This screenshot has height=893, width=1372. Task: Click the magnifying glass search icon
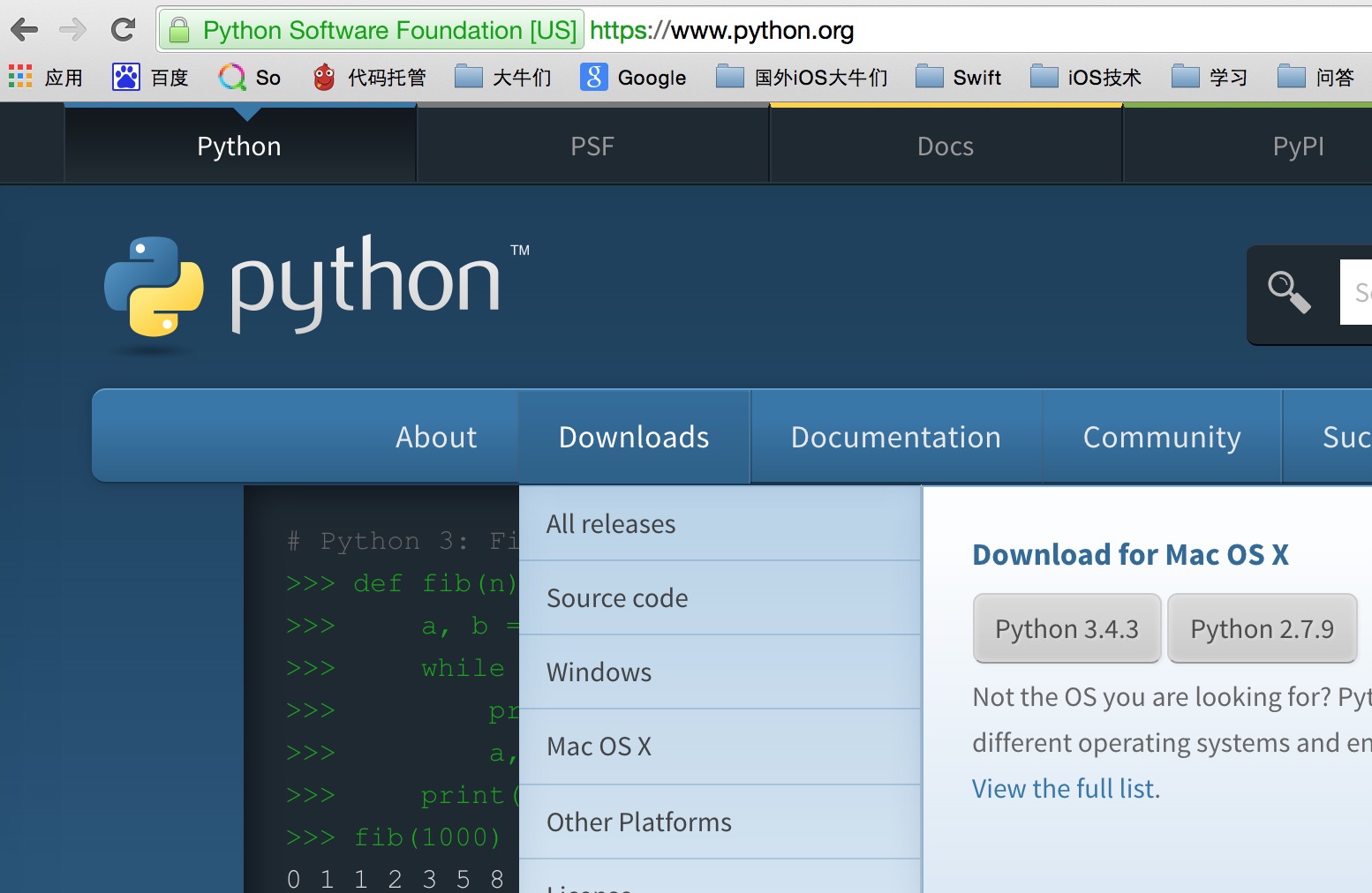click(x=1289, y=291)
